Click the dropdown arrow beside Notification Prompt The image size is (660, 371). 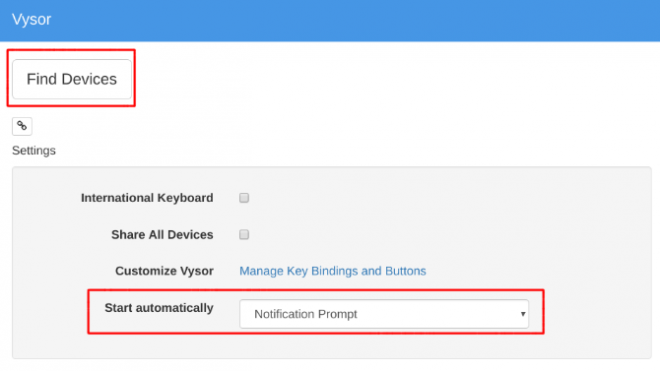click(523, 314)
